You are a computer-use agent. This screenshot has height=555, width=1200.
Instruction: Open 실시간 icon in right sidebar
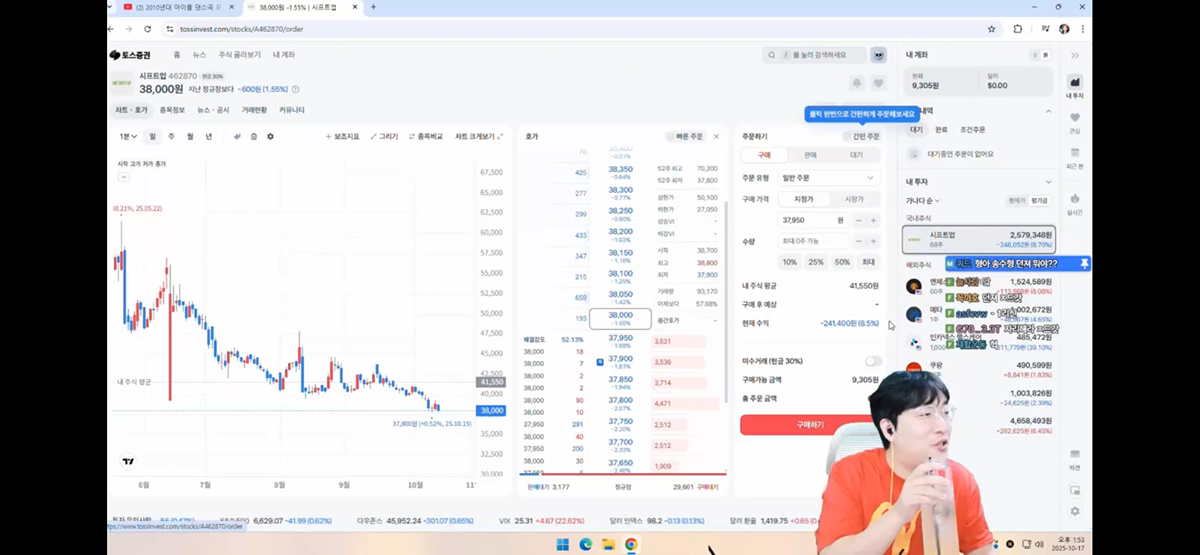[1075, 201]
